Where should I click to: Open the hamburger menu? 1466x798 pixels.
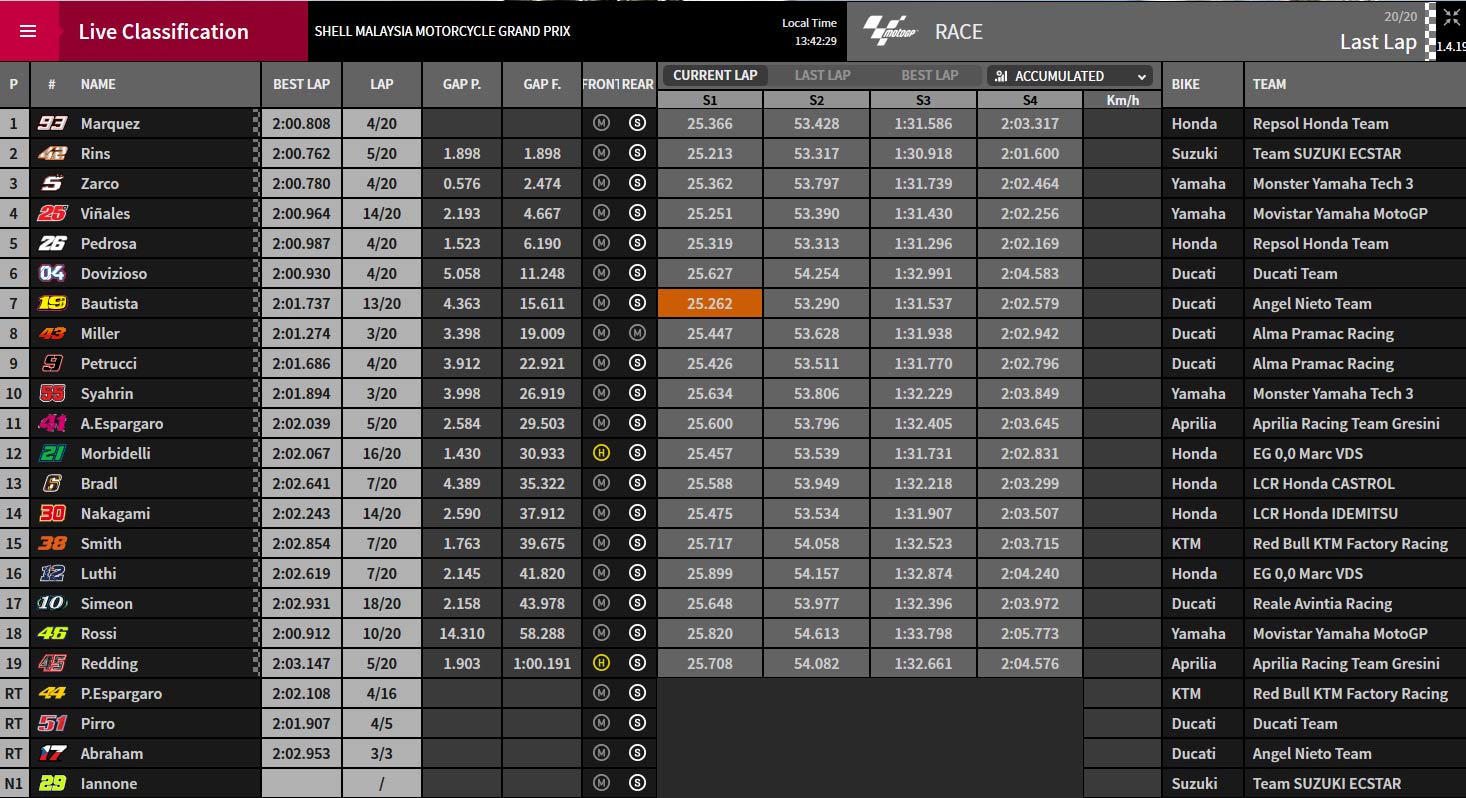point(28,31)
